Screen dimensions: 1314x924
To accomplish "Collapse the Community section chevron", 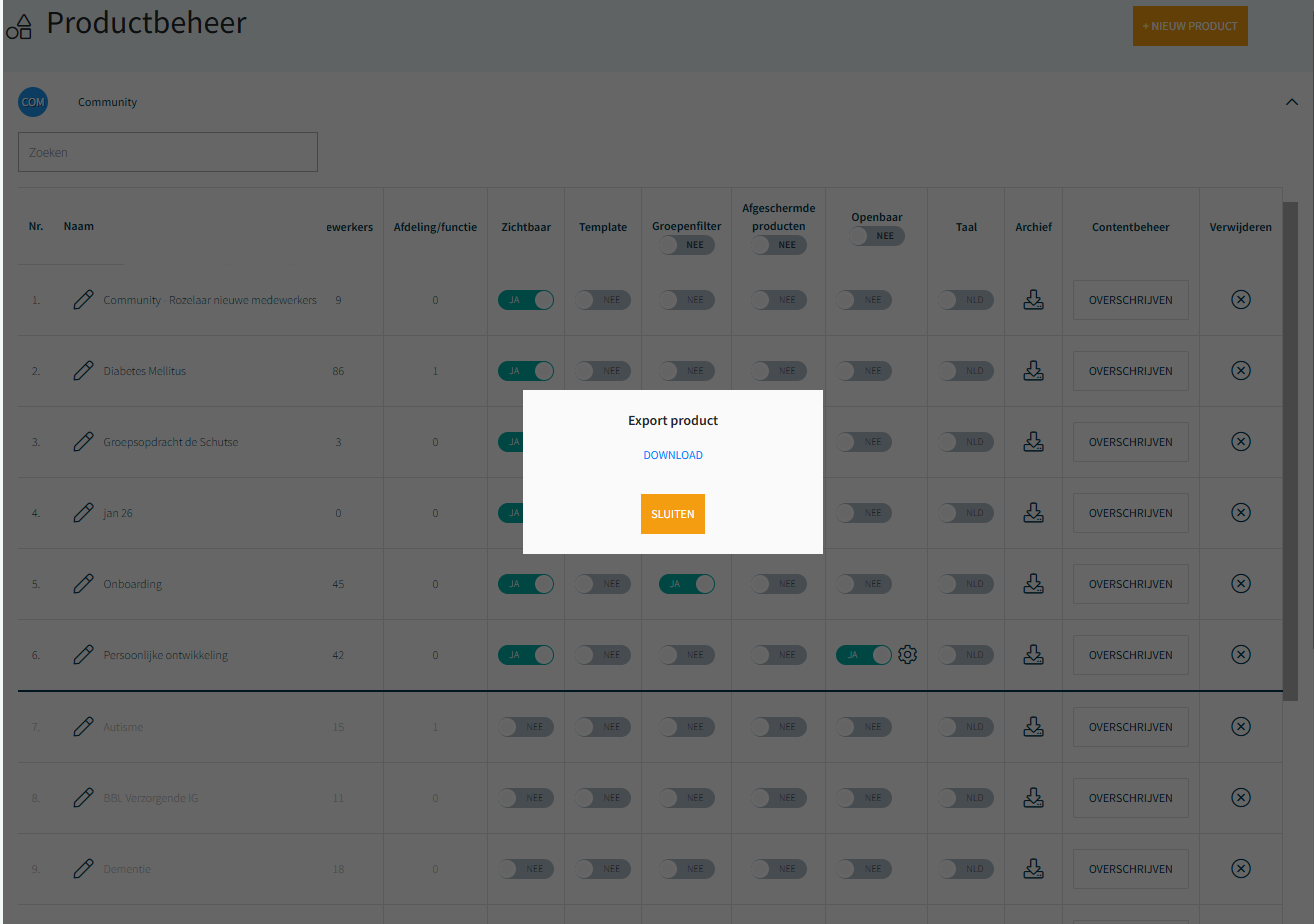I will [1291, 102].
